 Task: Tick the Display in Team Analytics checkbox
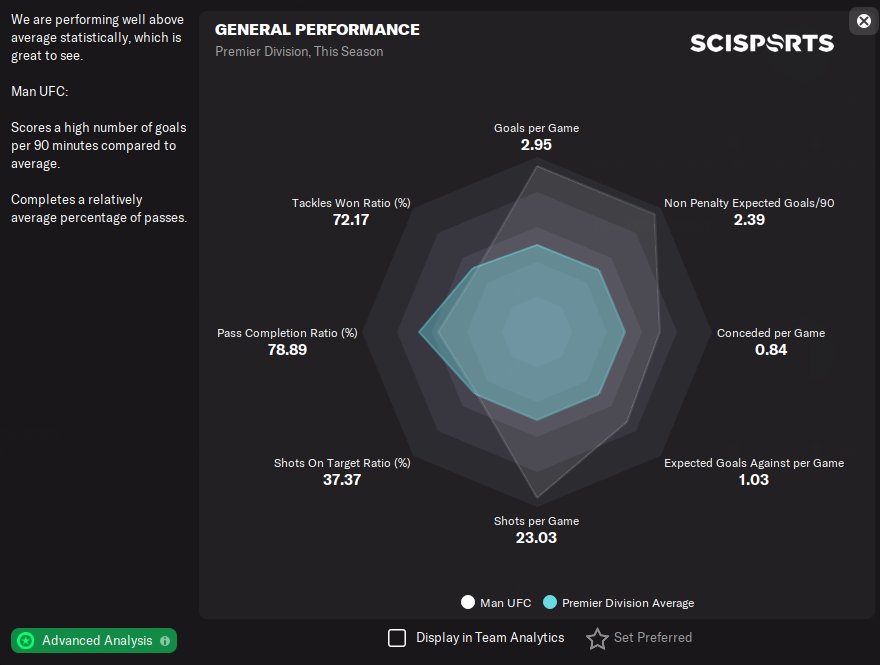coord(397,638)
